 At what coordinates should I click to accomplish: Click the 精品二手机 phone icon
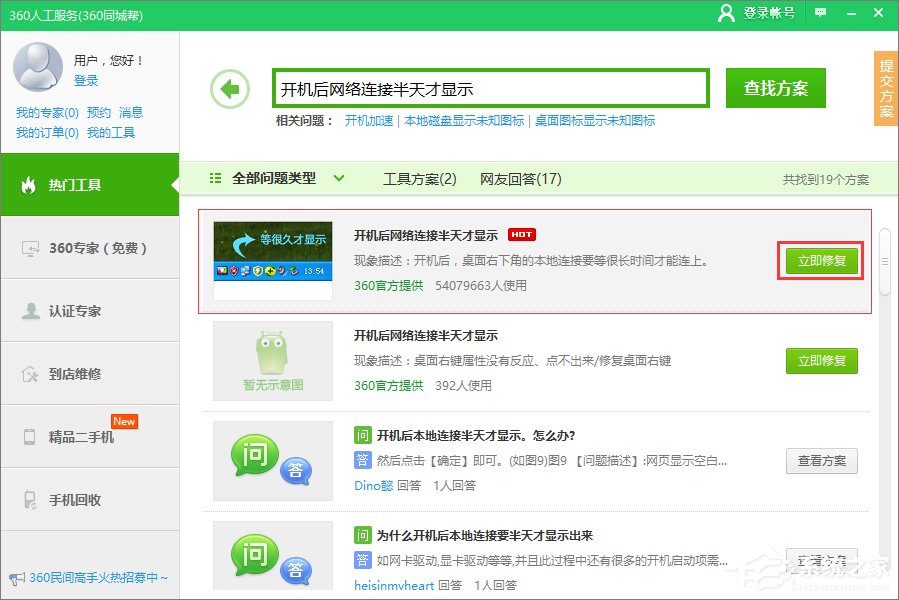tap(30, 435)
